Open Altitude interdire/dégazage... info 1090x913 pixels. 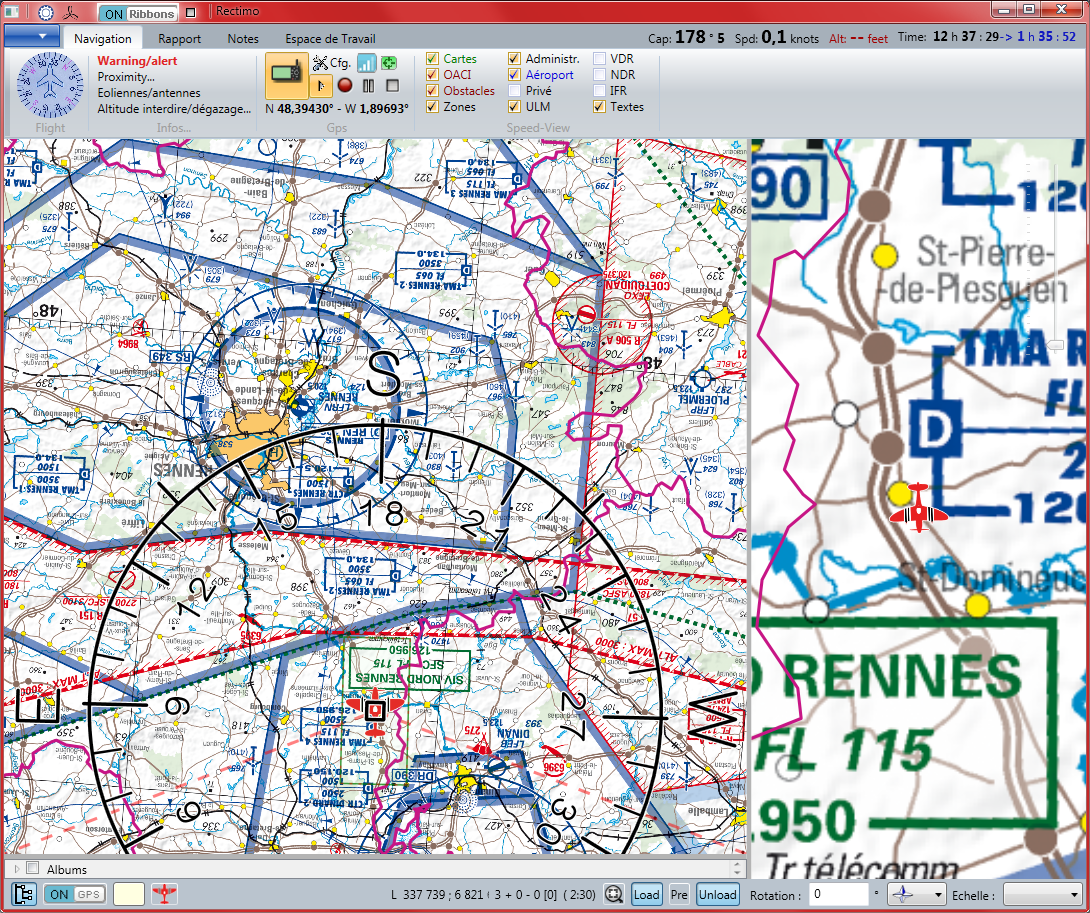point(174,108)
